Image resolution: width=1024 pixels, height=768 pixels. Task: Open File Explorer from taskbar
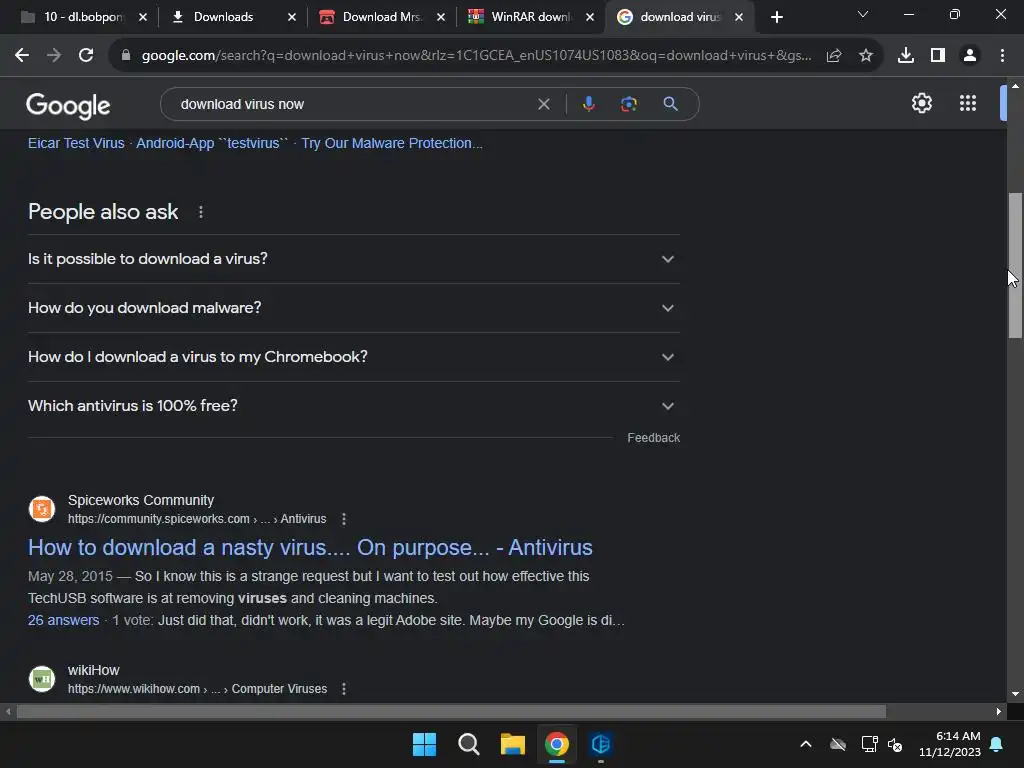[x=513, y=744]
